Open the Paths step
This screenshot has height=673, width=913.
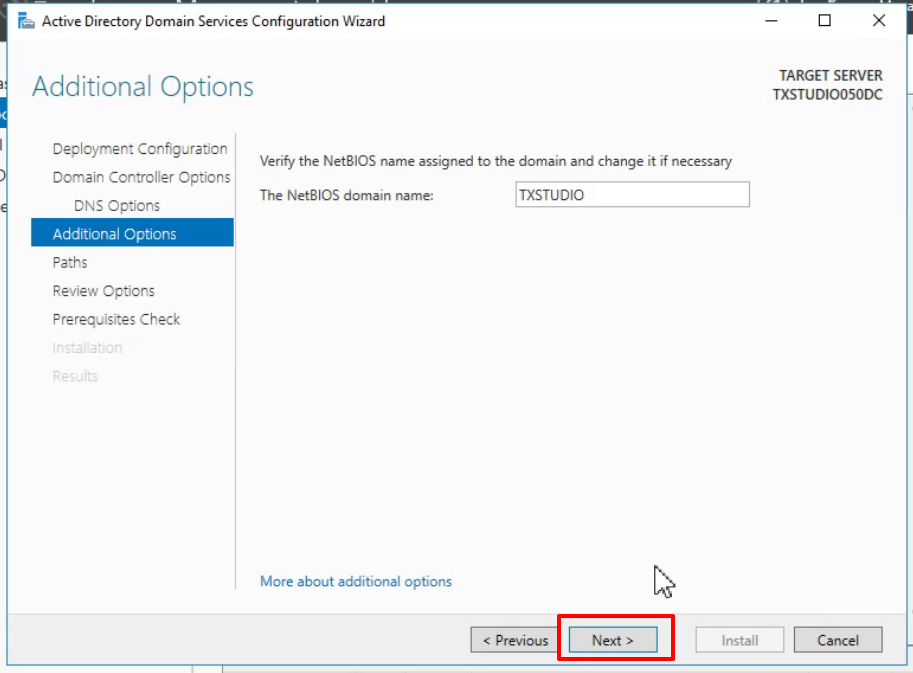click(x=70, y=263)
